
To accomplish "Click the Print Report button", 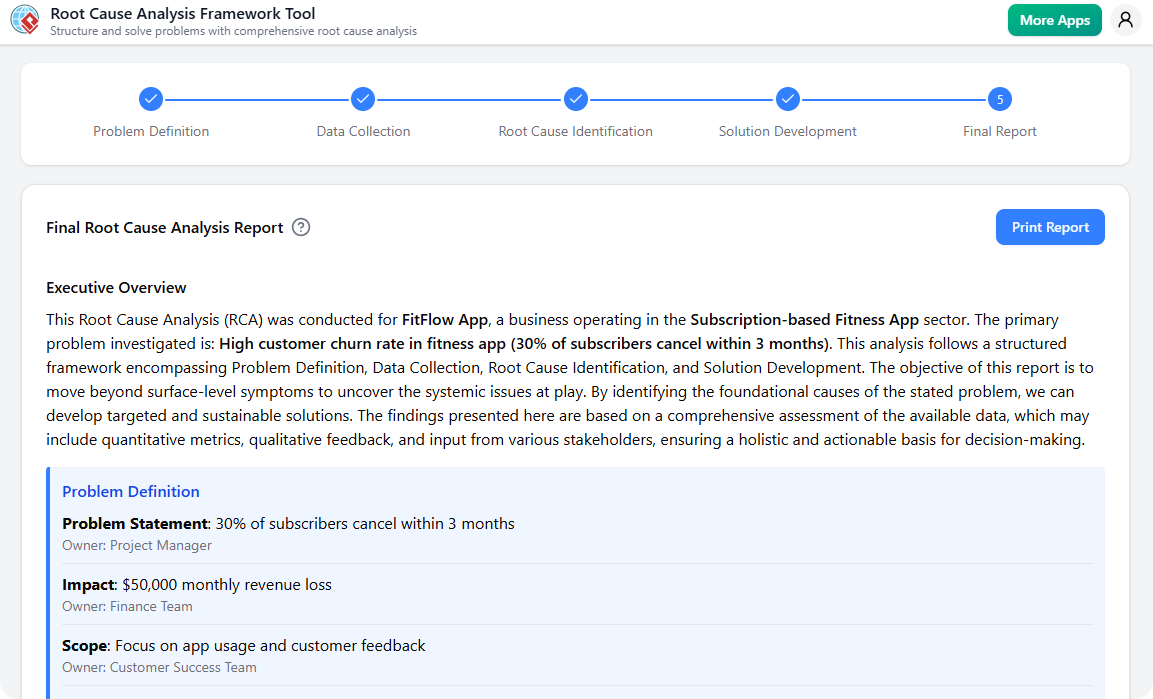I will click(x=1050, y=227).
